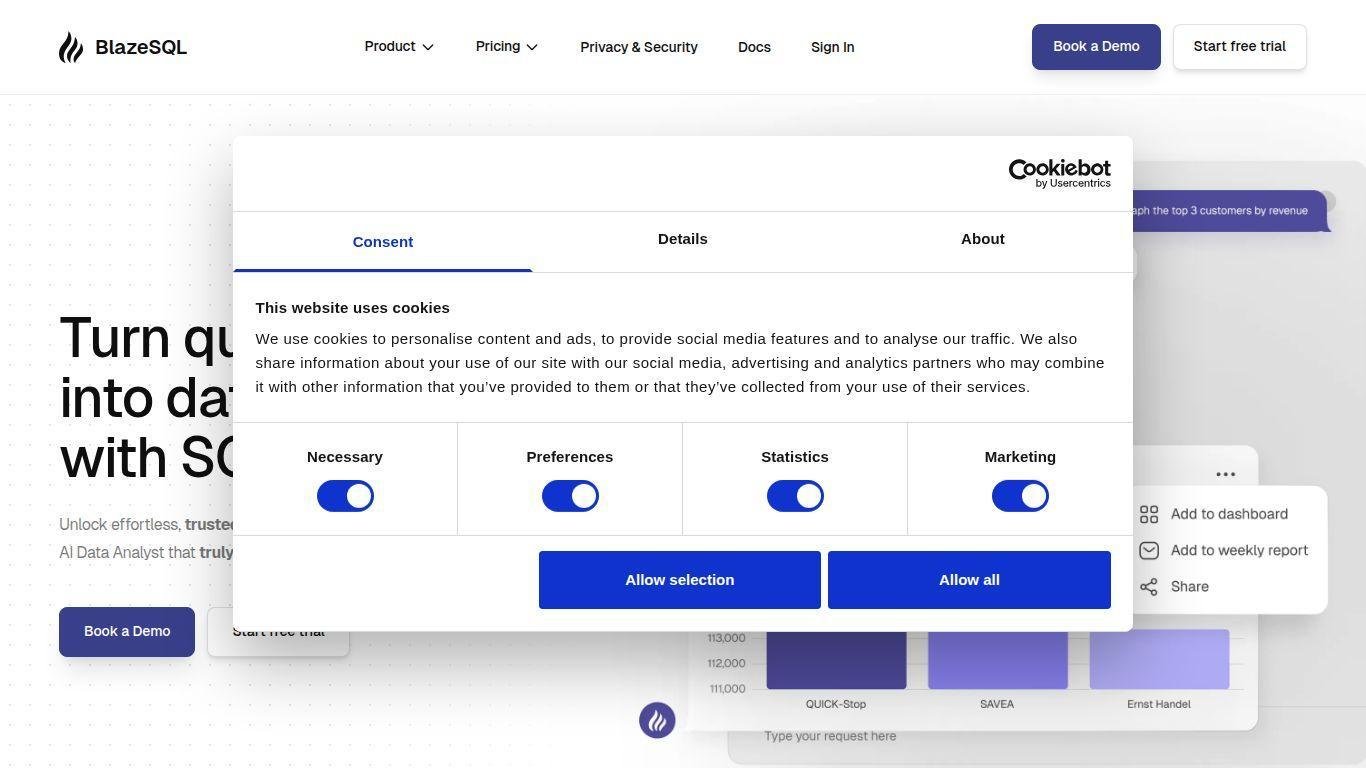Open the three-dots more options icon
Viewport: 1366px width, 768px height.
(1225, 474)
